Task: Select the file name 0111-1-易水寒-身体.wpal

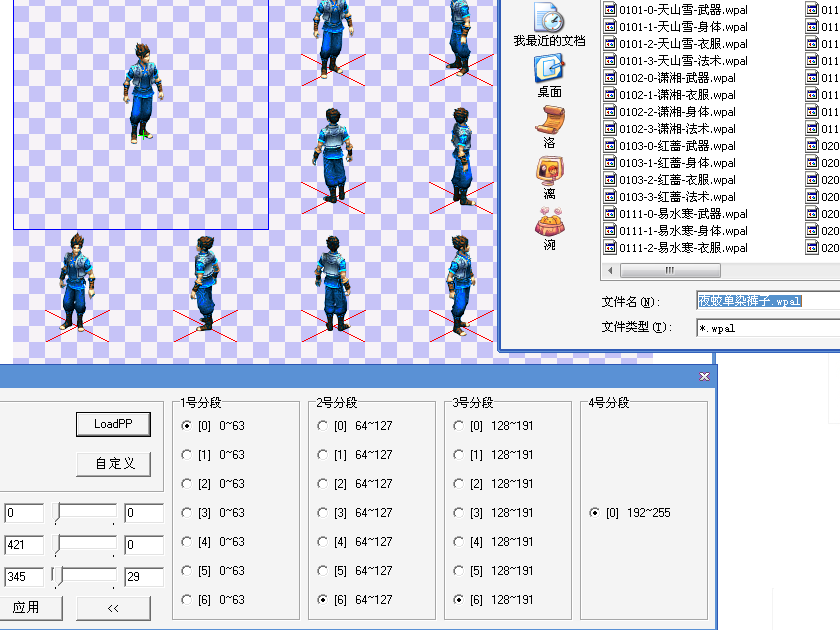Action: [x=683, y=231]
